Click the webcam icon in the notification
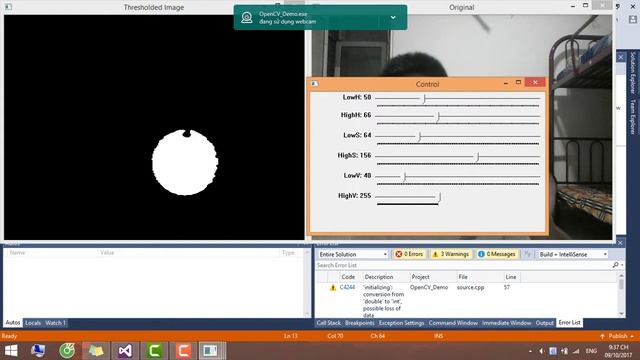640x360 pixels. [x=247, y=17]
